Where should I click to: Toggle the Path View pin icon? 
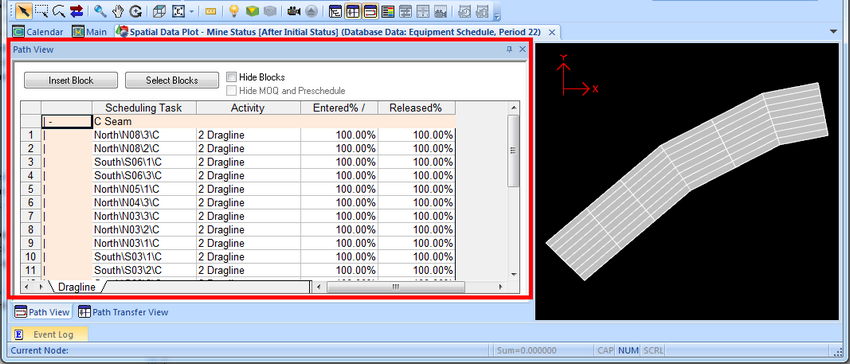click(509, 49)
